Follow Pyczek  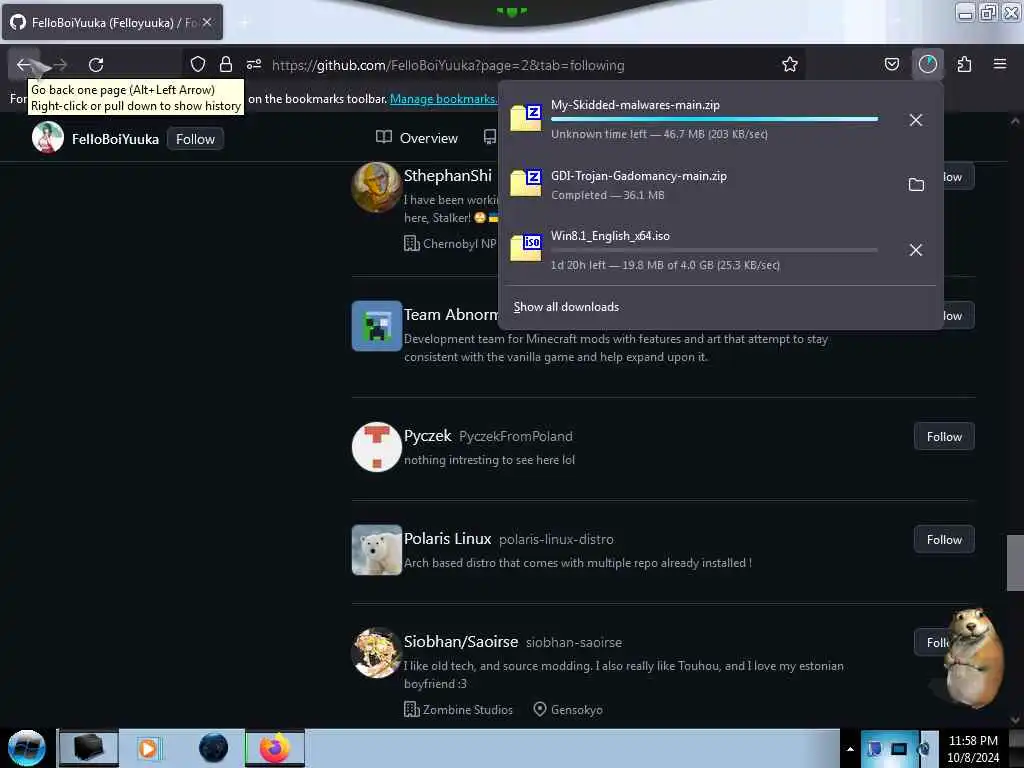(944, 437)
